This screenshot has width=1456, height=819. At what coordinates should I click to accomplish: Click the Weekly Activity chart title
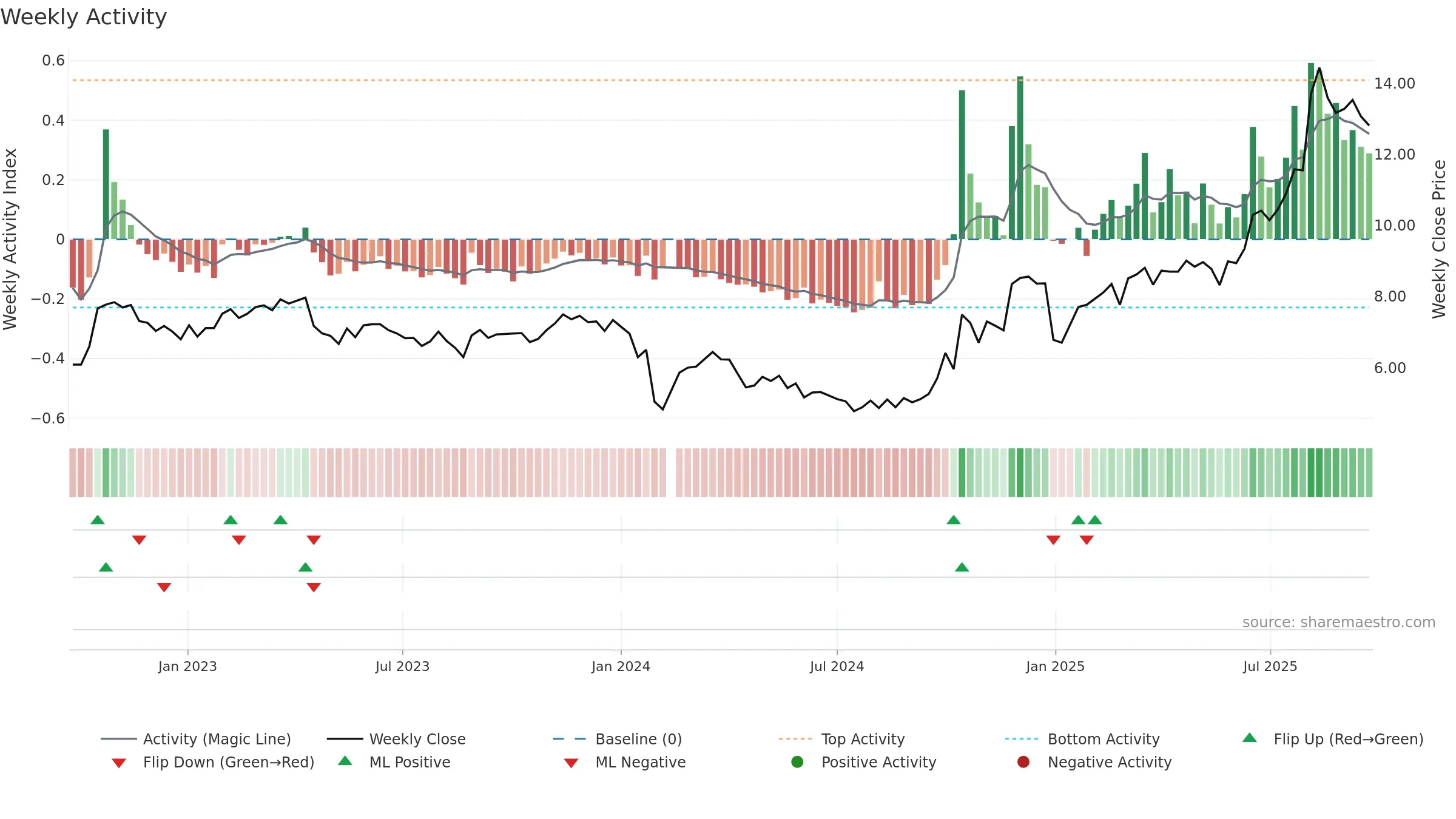(x=84, y=17)
